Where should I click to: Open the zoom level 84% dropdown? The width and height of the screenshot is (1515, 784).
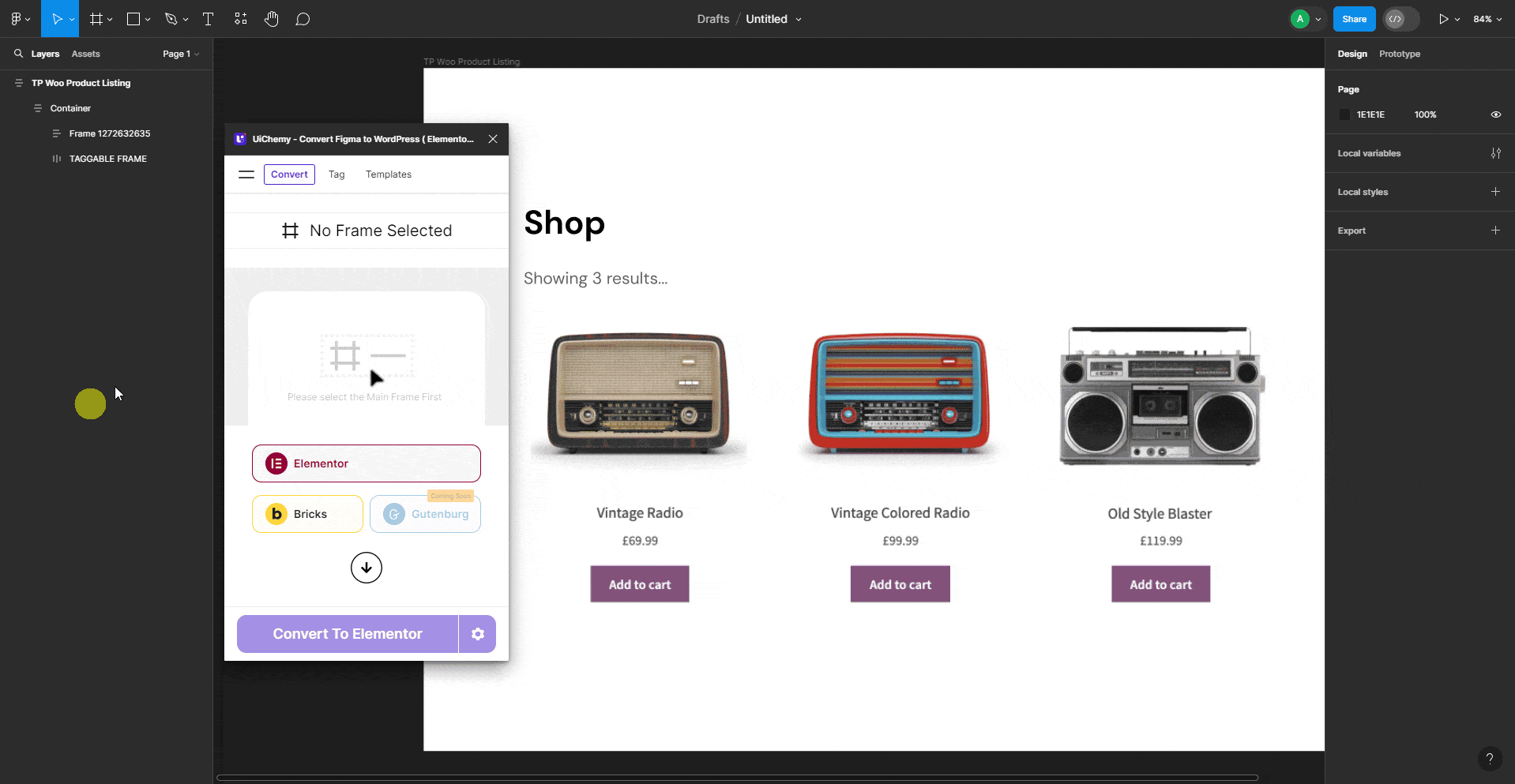[1487, 18]
